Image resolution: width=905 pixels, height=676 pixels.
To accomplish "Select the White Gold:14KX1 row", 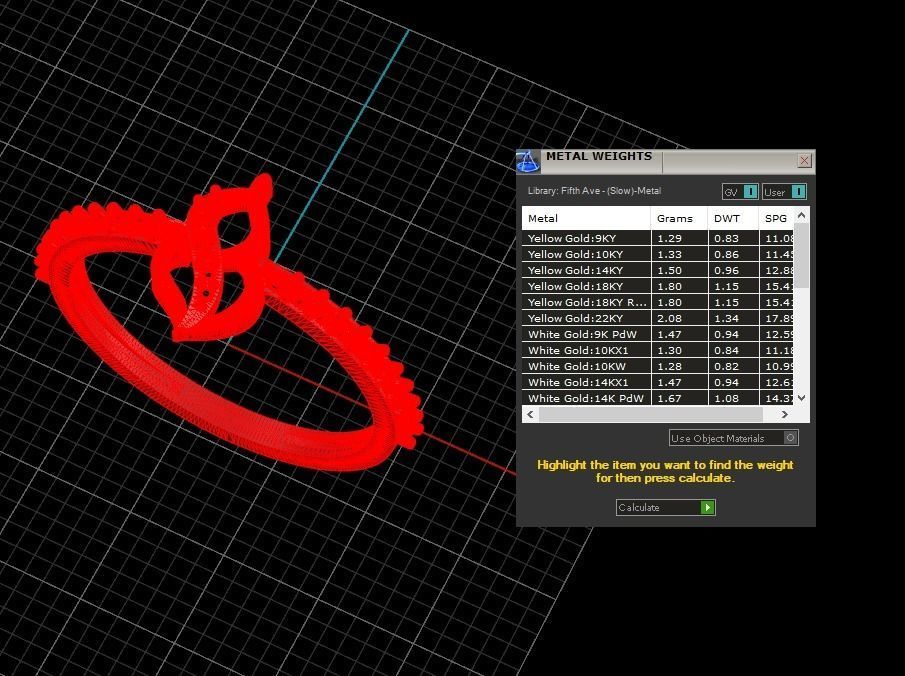I will [x=657, y=382].
